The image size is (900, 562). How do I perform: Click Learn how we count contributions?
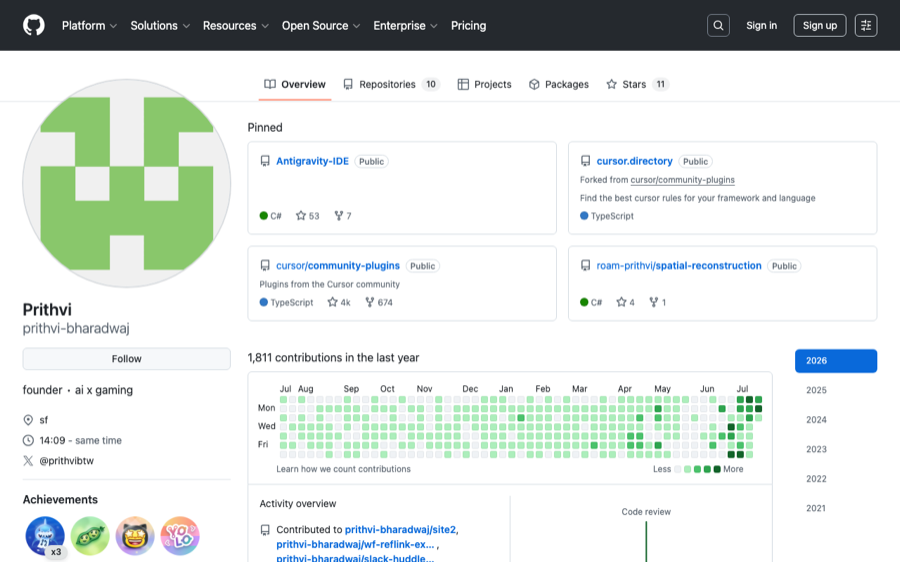tap(343, 469)
